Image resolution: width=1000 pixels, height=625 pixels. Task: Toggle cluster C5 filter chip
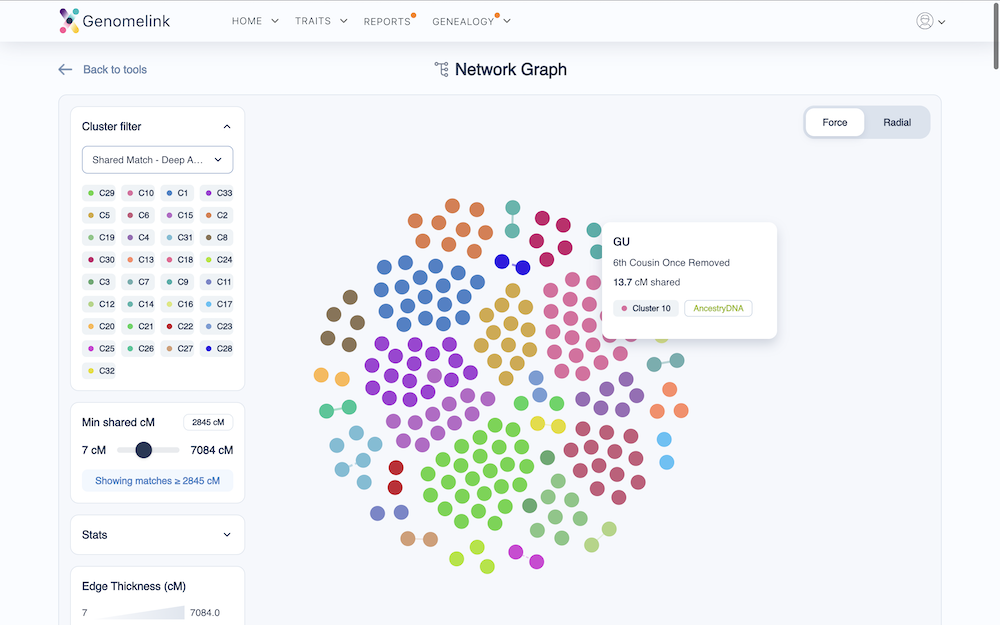[99, 216]
